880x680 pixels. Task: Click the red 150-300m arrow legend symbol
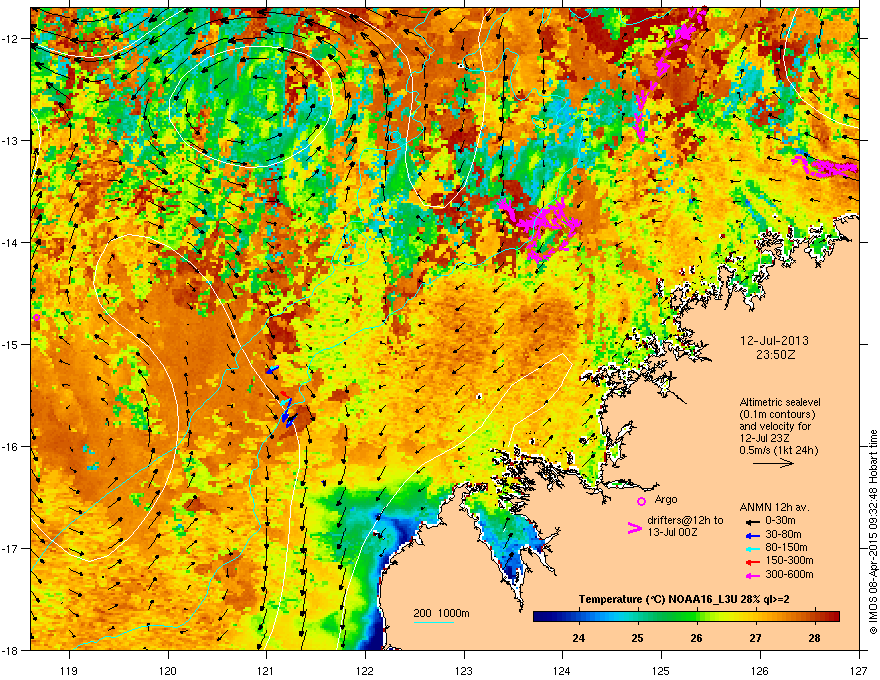coord(751,561)
